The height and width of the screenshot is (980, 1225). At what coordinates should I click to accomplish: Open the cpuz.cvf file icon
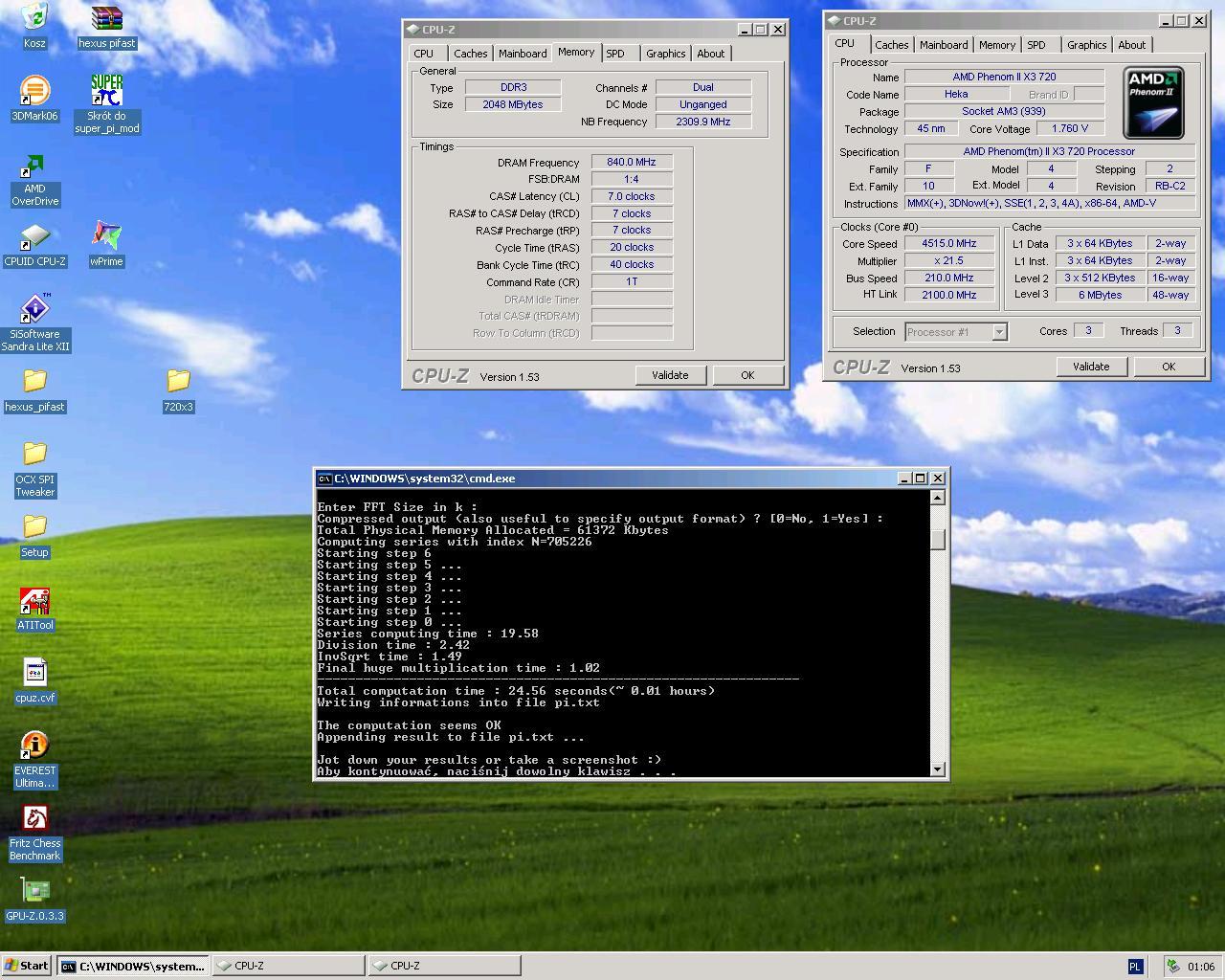[34, 674]
